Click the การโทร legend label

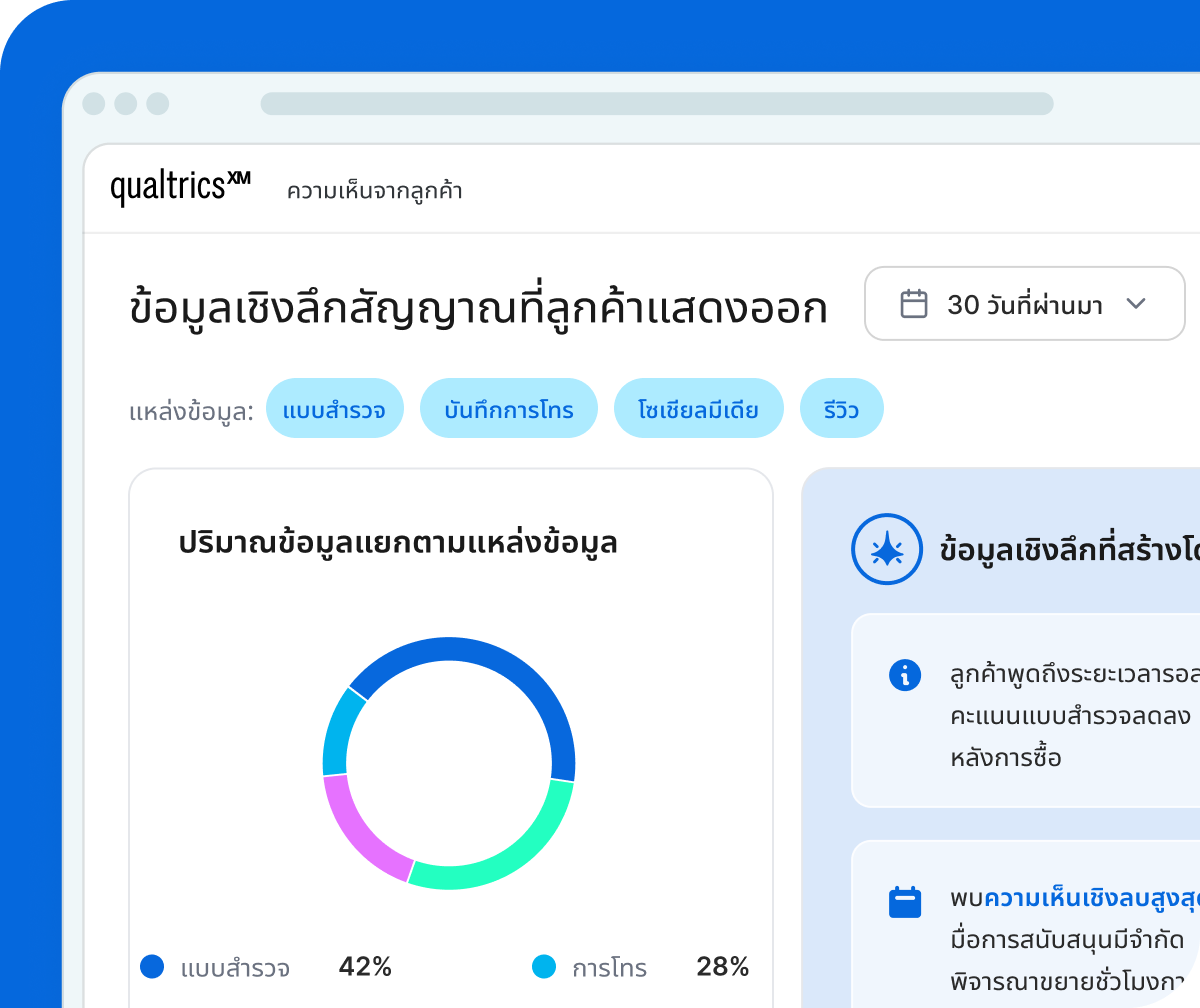(x=609, y=968)
